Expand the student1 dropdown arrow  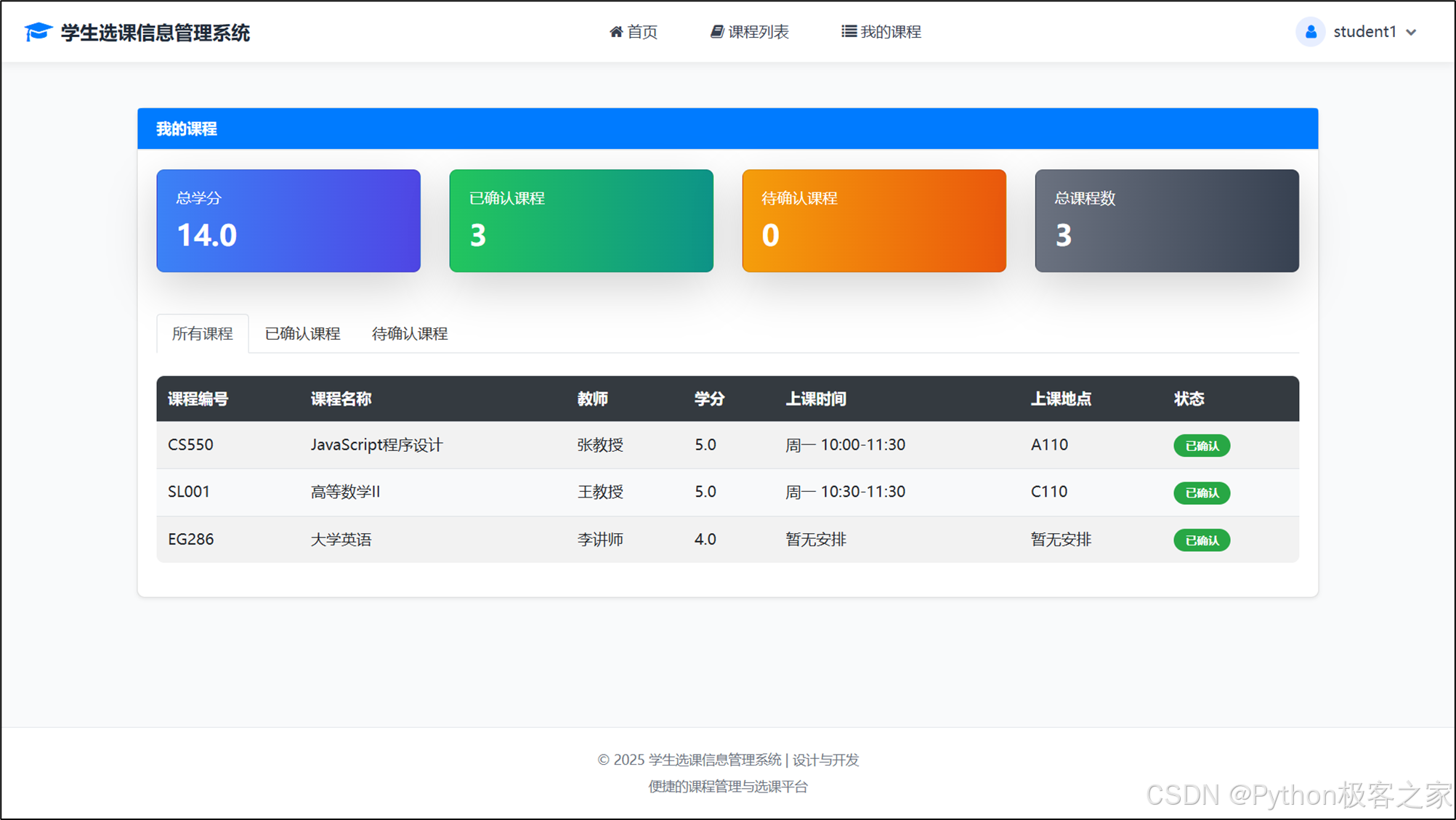coord(1412,33)
